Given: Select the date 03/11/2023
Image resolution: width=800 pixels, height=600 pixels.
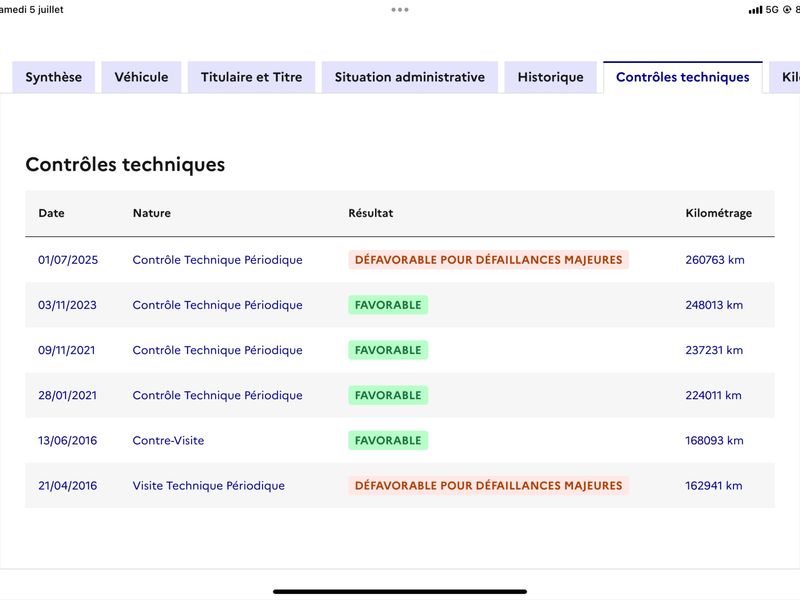Looking at the screenshot, I should [x=67, y=305].
